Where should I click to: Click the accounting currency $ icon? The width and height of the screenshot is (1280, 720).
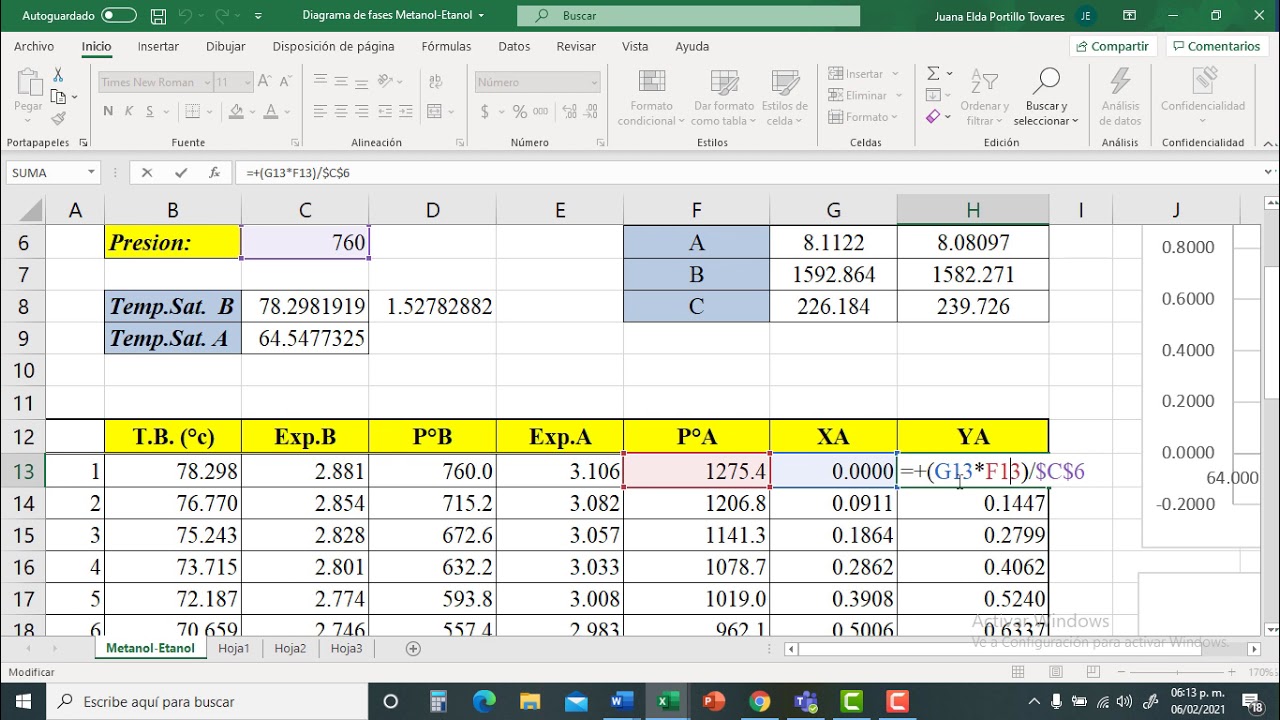[485, 111]
